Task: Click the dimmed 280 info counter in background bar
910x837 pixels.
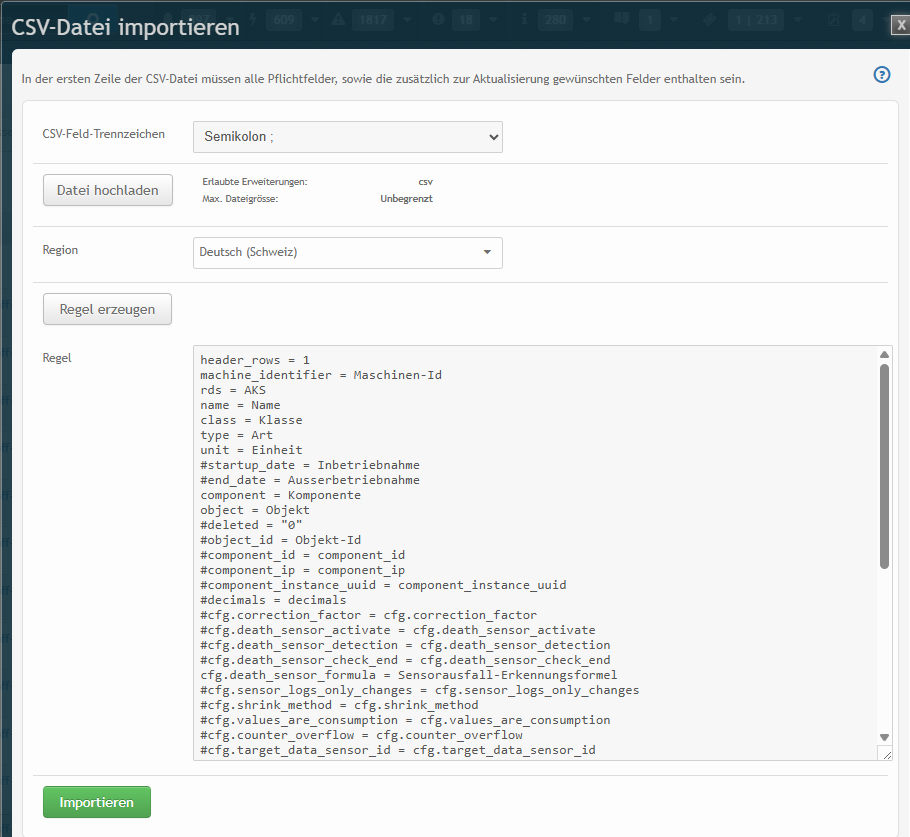Action: click(555, 20)
